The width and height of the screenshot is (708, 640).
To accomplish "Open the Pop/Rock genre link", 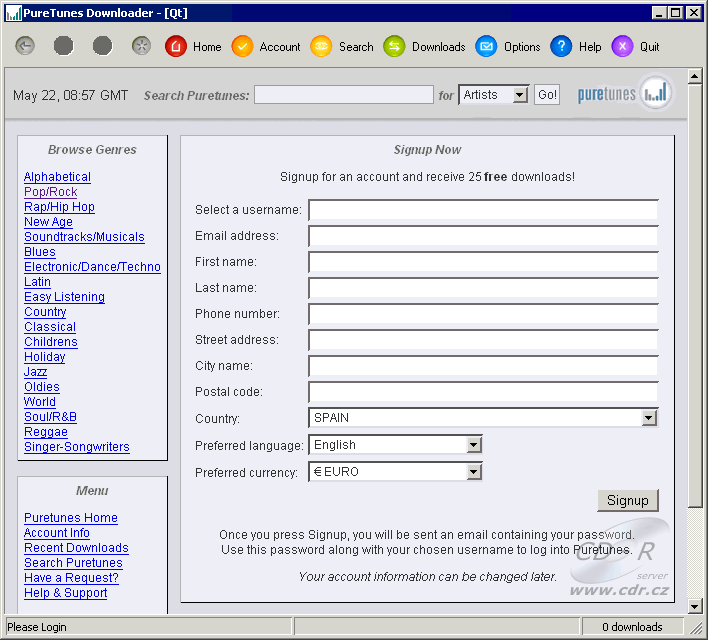I will [x=51, y=192].
